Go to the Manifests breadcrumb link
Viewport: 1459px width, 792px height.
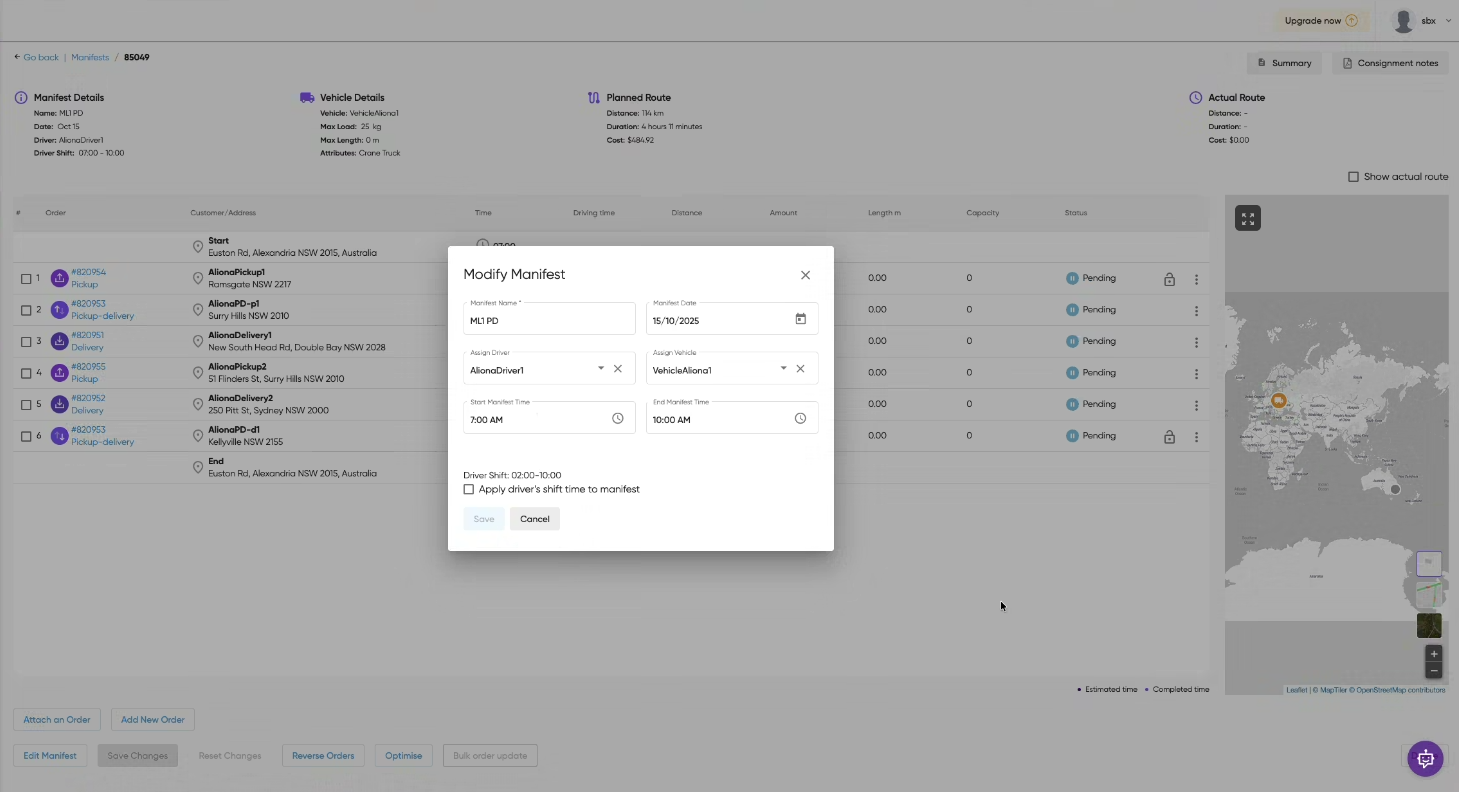click(90, 58)
